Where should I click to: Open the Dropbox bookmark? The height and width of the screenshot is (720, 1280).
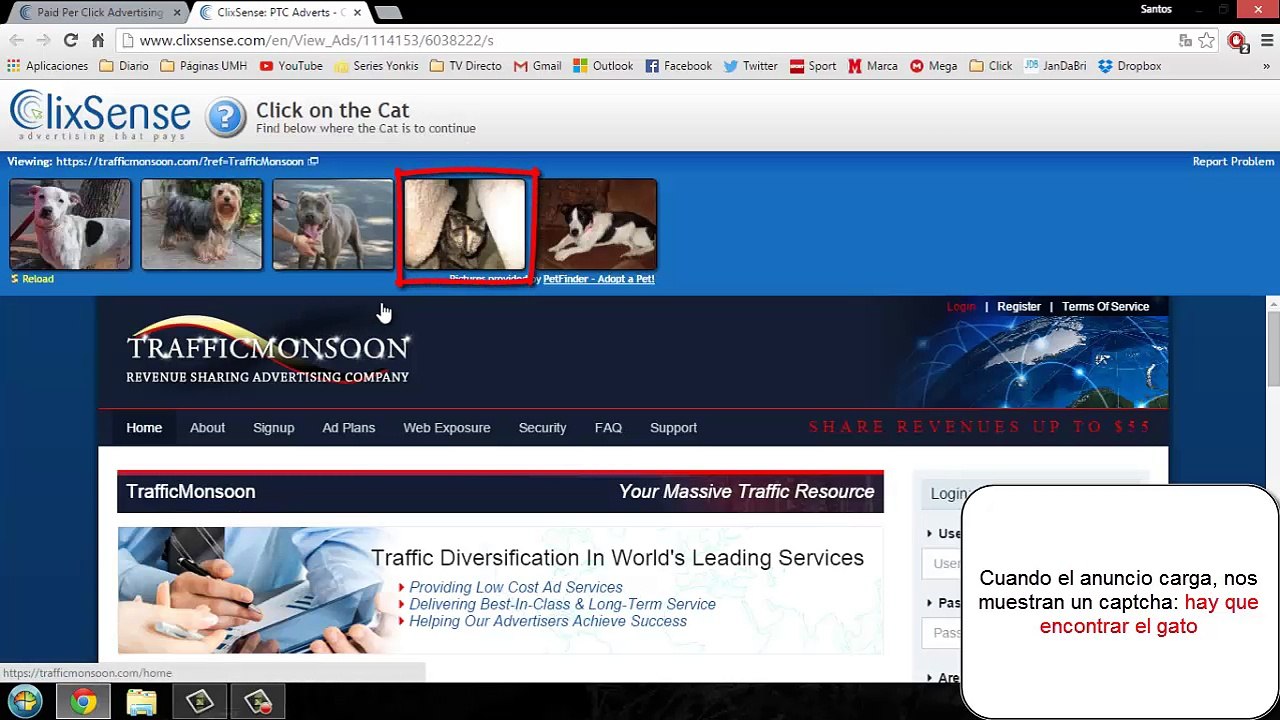click(1130, 66)
